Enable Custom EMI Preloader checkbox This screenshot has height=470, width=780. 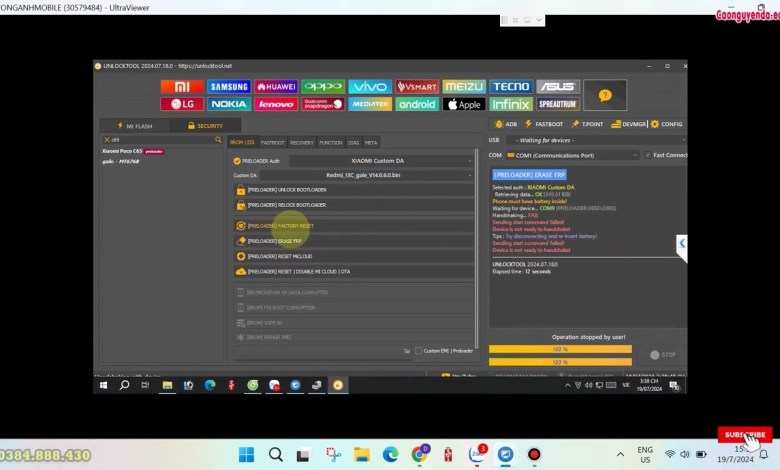(418, 351)
